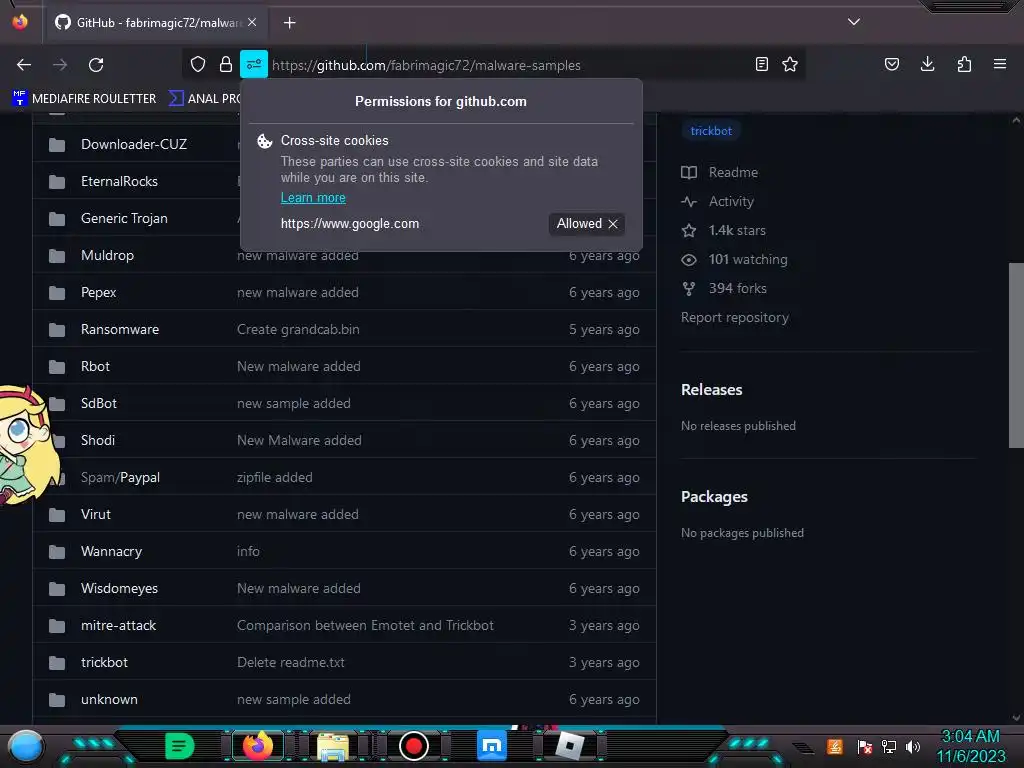Open the taskbar clock showing 3:04 AM

click(x=970, y=746)
